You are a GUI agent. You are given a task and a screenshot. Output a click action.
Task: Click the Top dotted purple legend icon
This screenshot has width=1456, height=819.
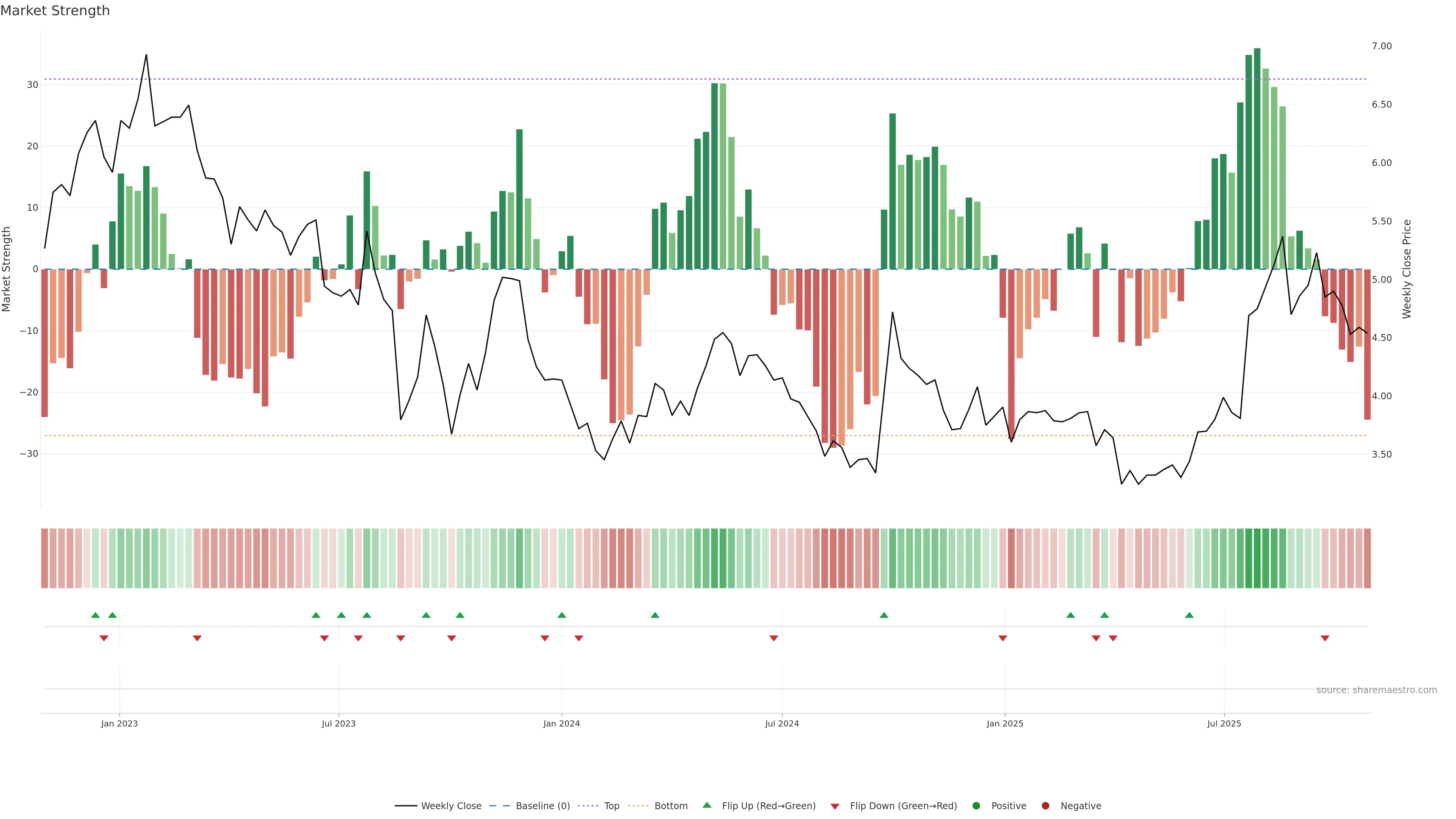(x=588, y=806)
